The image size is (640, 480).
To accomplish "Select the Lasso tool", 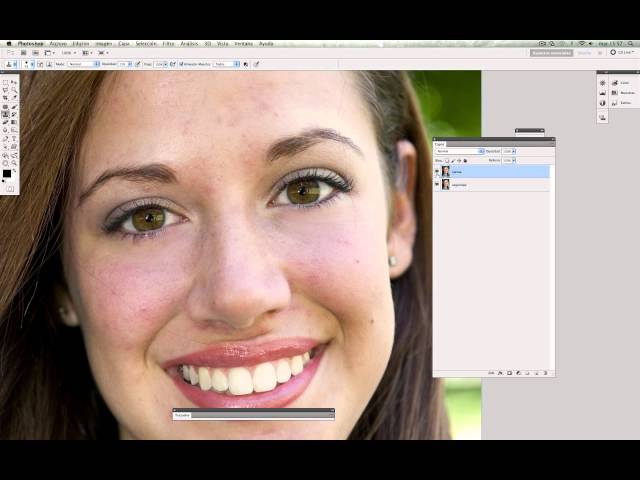I will [5, 90].
